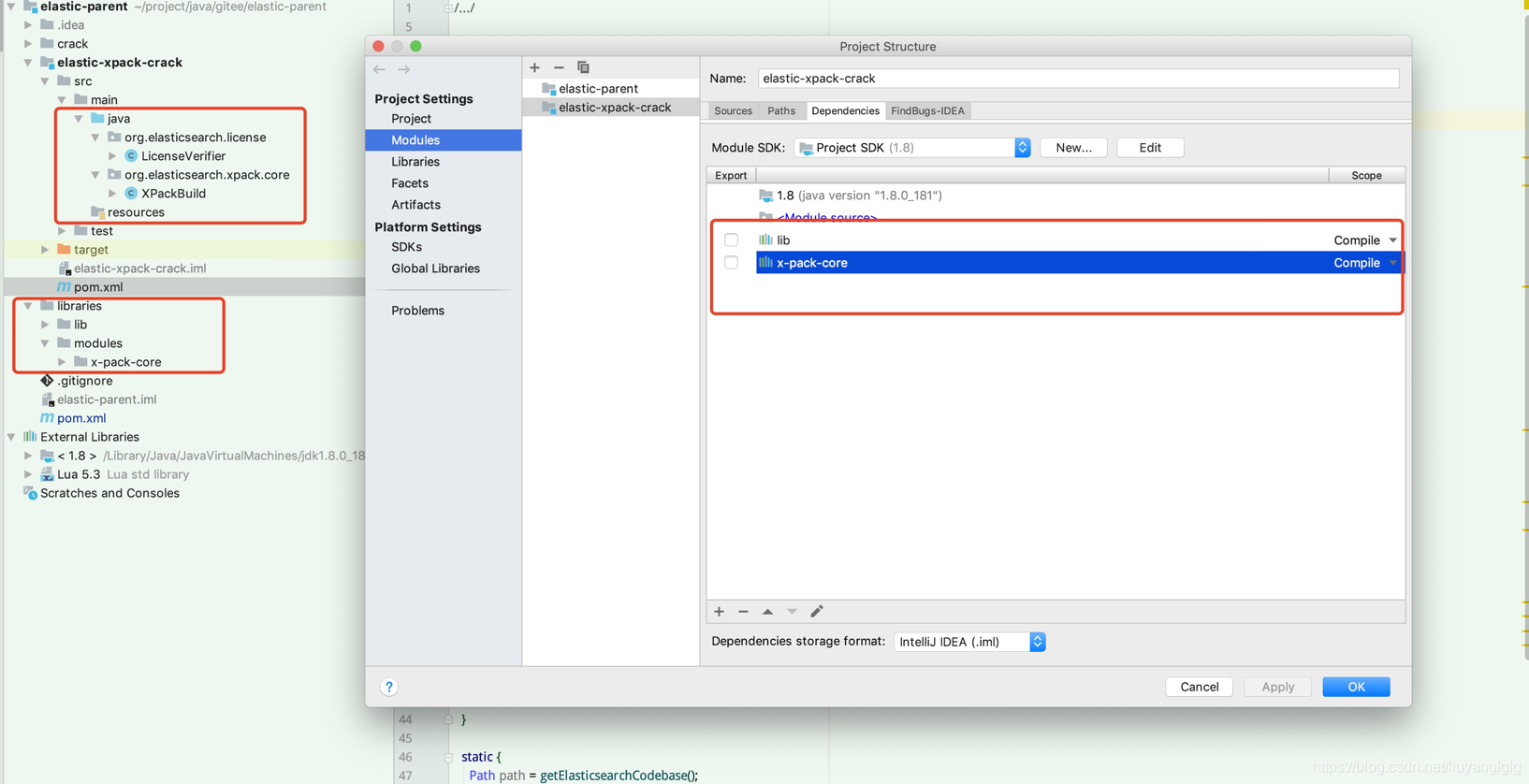Toggle the Export checkbox for lib
1529x784 pixels.
731,240
